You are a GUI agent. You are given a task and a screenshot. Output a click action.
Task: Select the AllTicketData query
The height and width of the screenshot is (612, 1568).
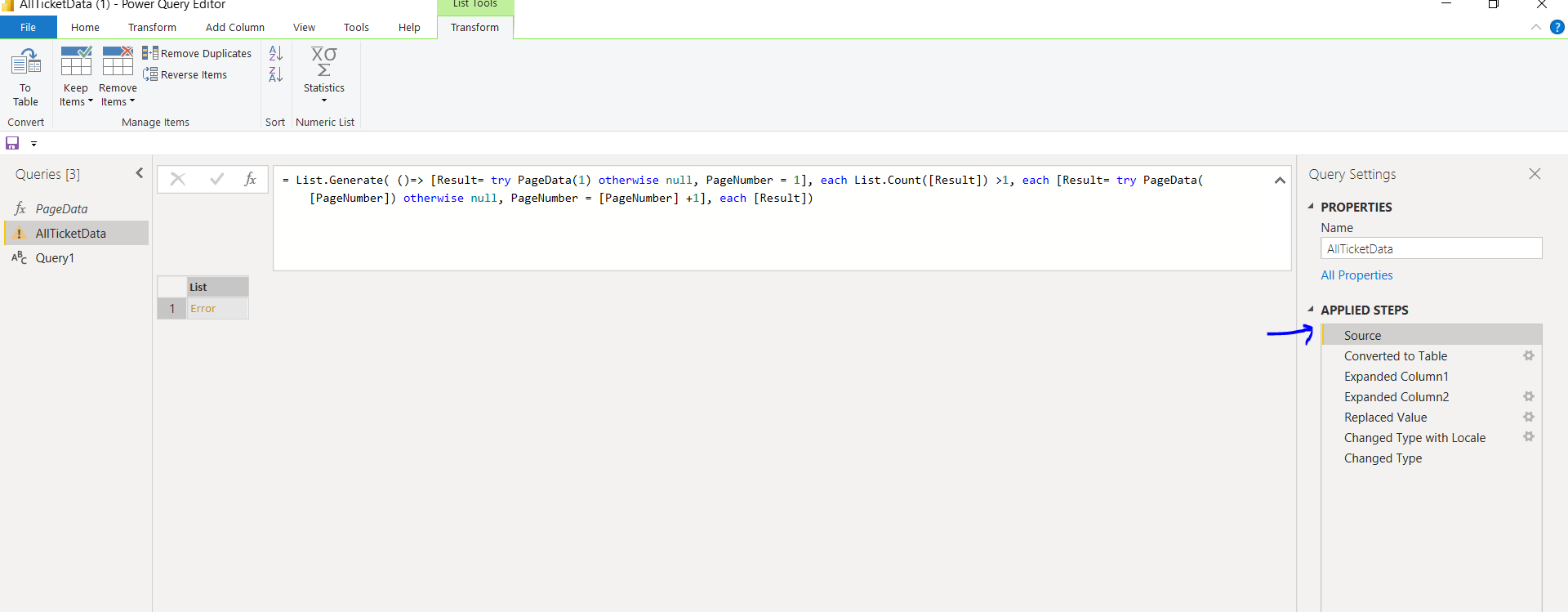pyautogui.click(x=77, y=233)
